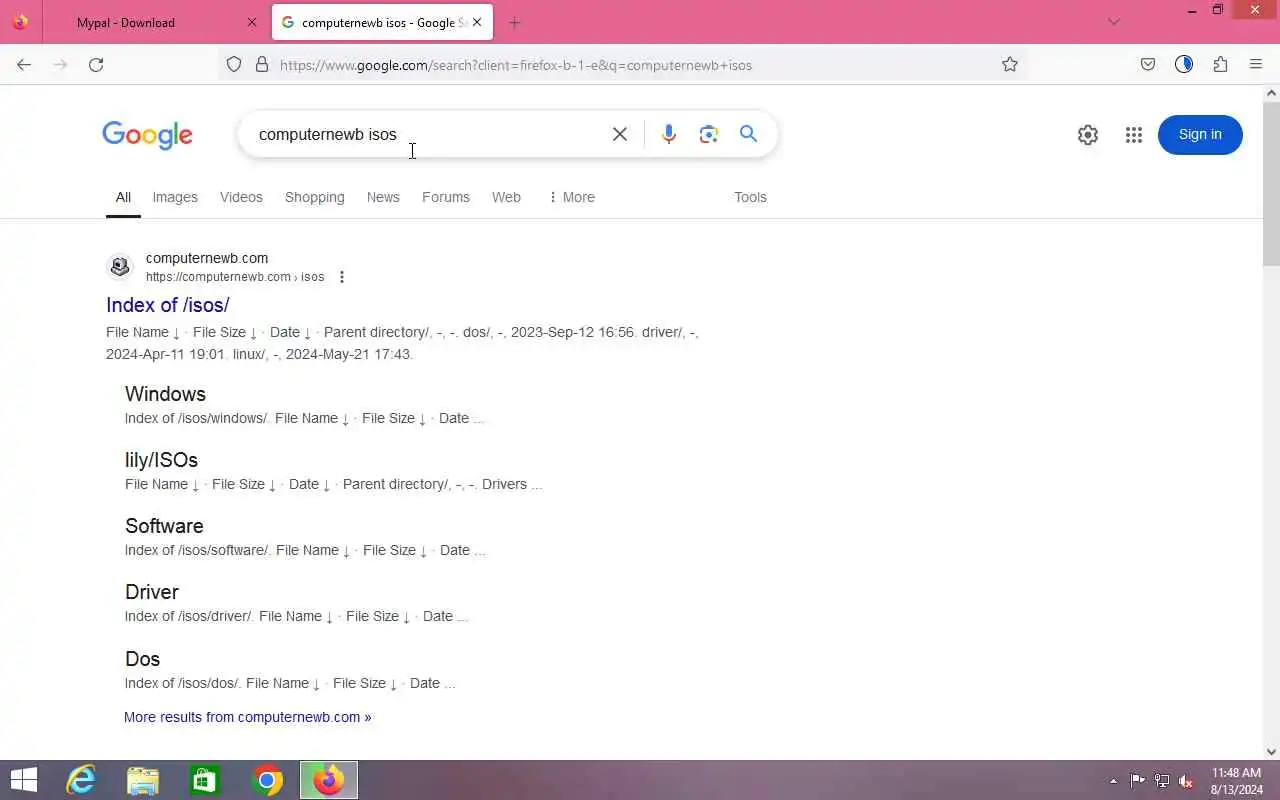The height and width of the screenshot is (800, 1280).
Task: Click the active browser taskbar icon
Action: click(x=329, y=780)
